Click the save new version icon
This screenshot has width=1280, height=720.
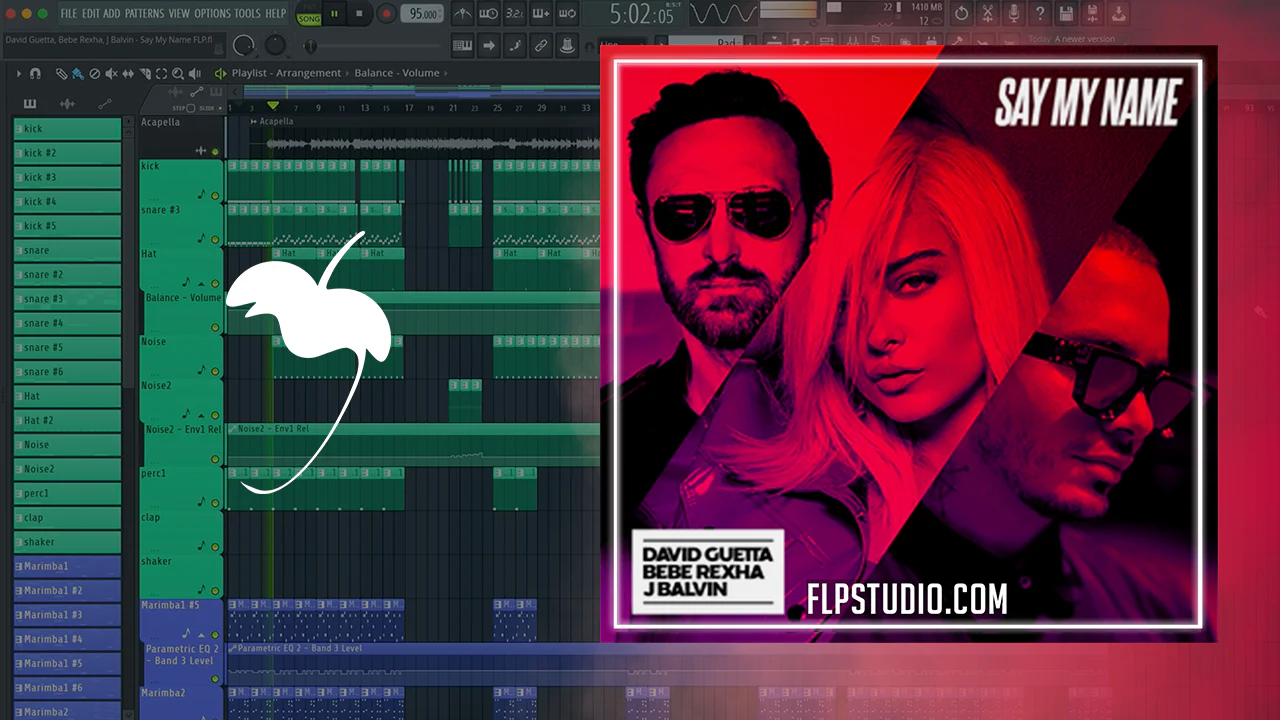tap(1092, 14)
